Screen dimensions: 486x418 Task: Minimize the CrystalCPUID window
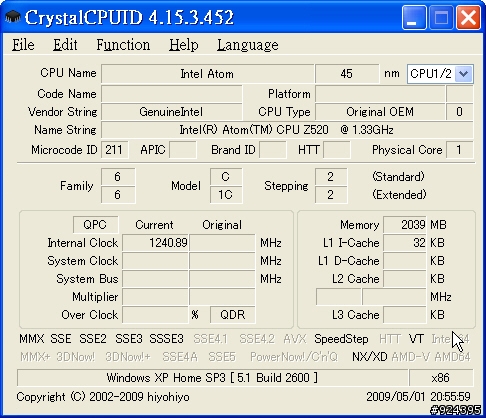tap(414, 18)
